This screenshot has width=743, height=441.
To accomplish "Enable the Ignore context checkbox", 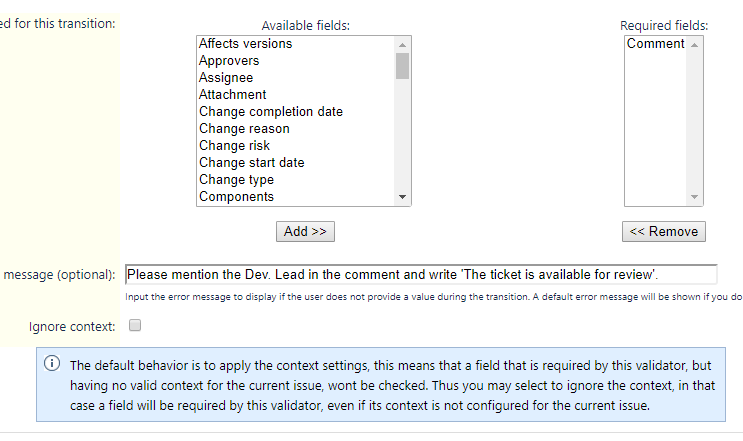I will (x=135, y=325).
